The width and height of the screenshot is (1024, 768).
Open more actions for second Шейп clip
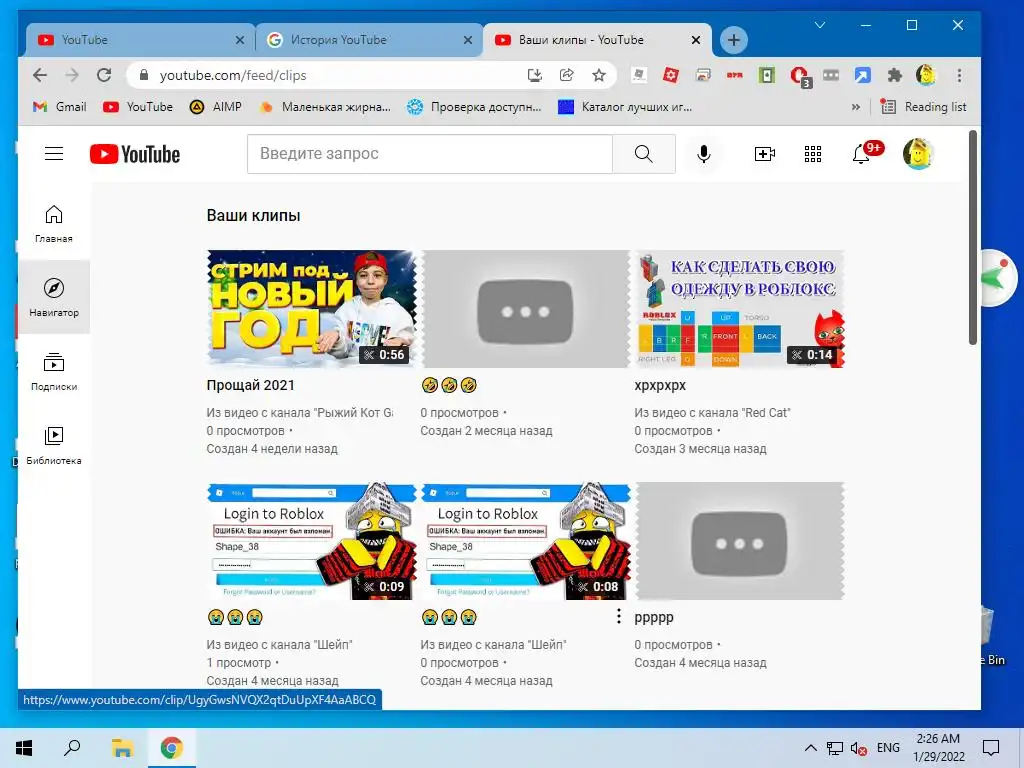click(x=618, y=616)
